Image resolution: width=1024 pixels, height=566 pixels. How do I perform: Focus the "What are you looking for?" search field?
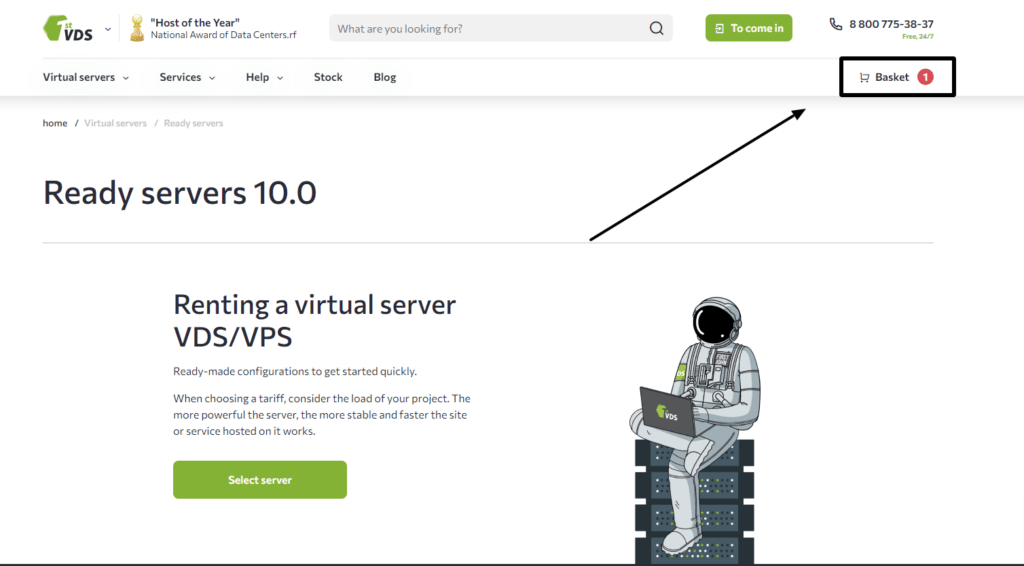501,28
